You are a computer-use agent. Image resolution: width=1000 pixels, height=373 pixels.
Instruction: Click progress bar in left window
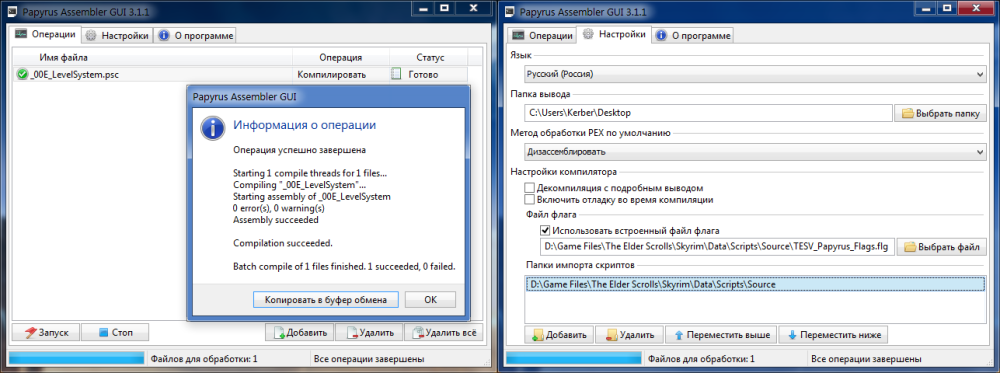pos(77,359)
